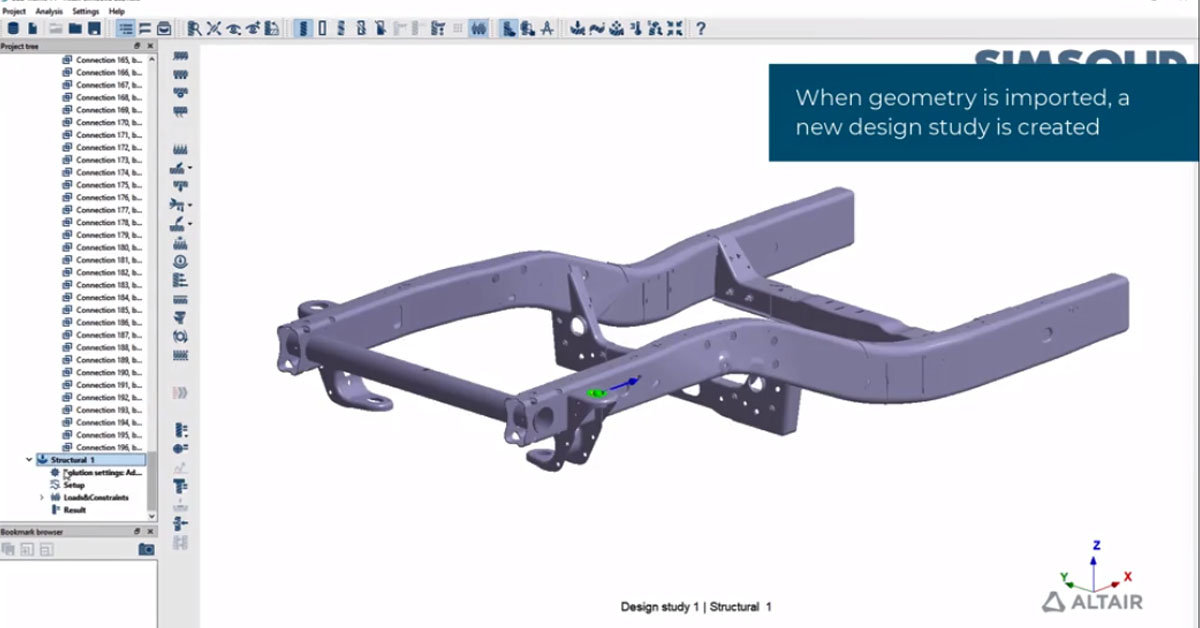Close the Bookmark browser panel
Screen dimensions: 1200x628
pyautogui.click(x=150, y=532)
